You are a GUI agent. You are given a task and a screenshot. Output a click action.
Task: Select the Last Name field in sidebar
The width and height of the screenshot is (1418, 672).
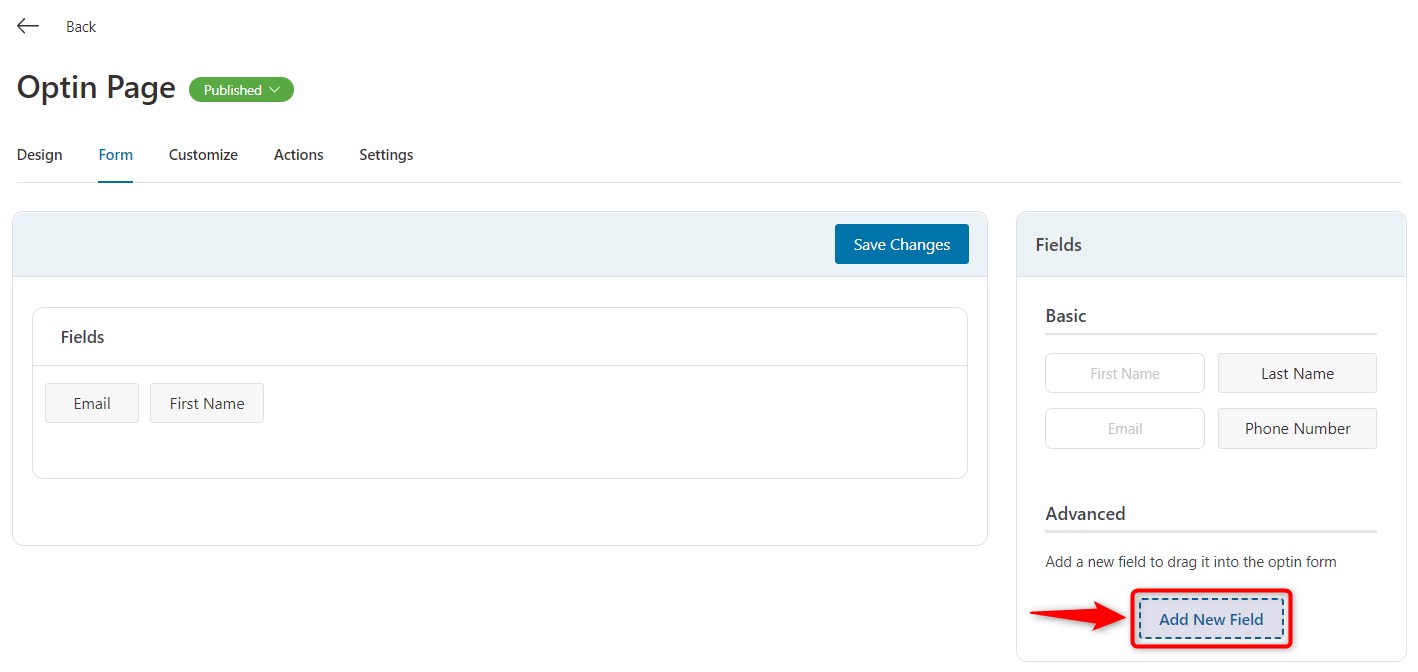[1297, 372]
